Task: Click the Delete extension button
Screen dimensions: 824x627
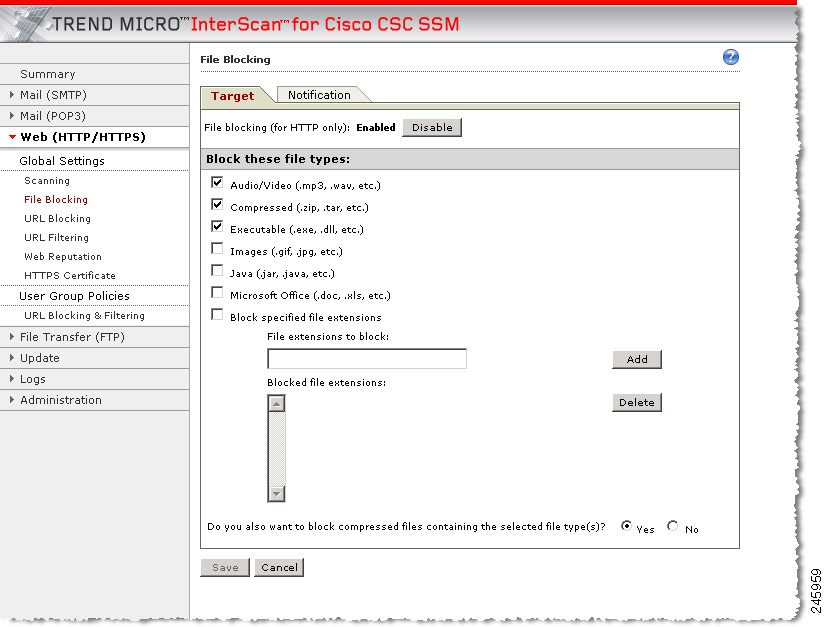Action: click(636, 403)
